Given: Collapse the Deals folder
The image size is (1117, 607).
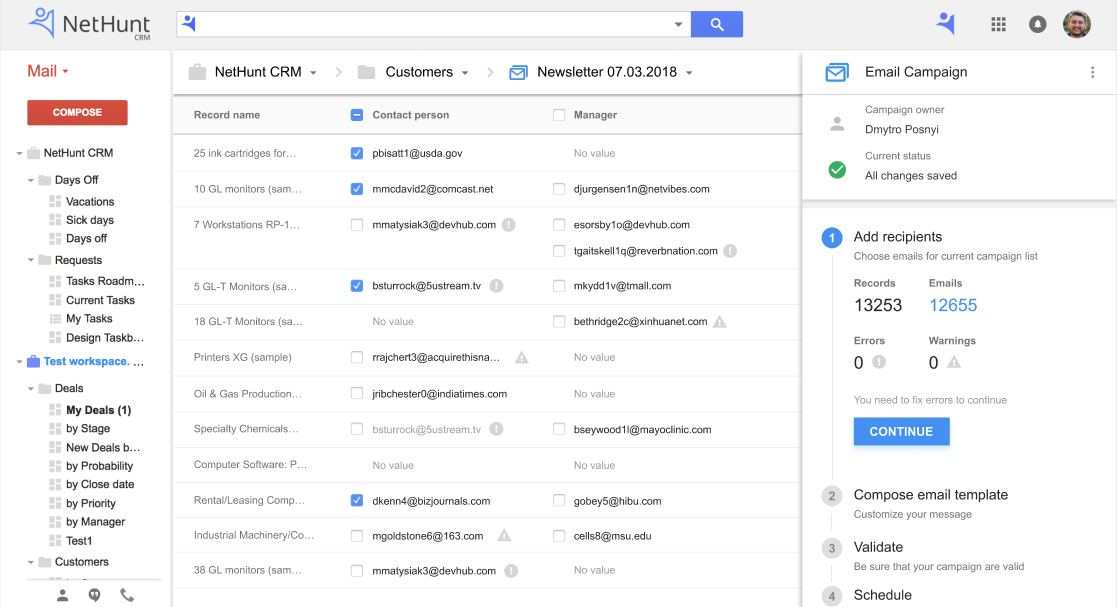Looking at the screenshot, I should (x=31, y=388).
